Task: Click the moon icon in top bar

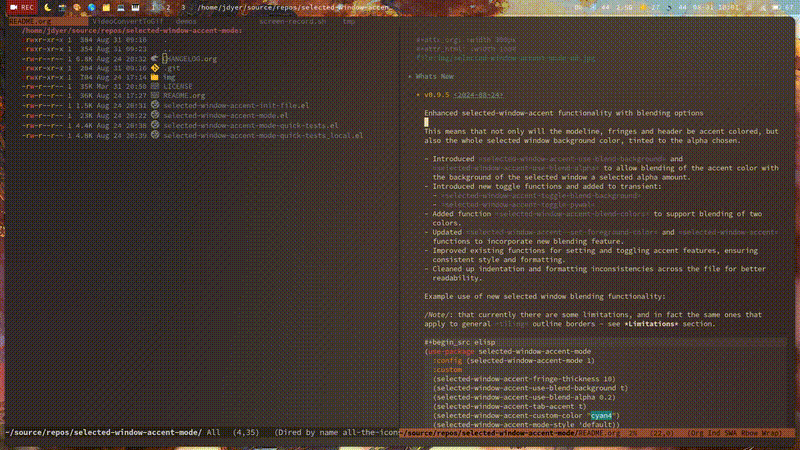Action: [x=47, y=7]
